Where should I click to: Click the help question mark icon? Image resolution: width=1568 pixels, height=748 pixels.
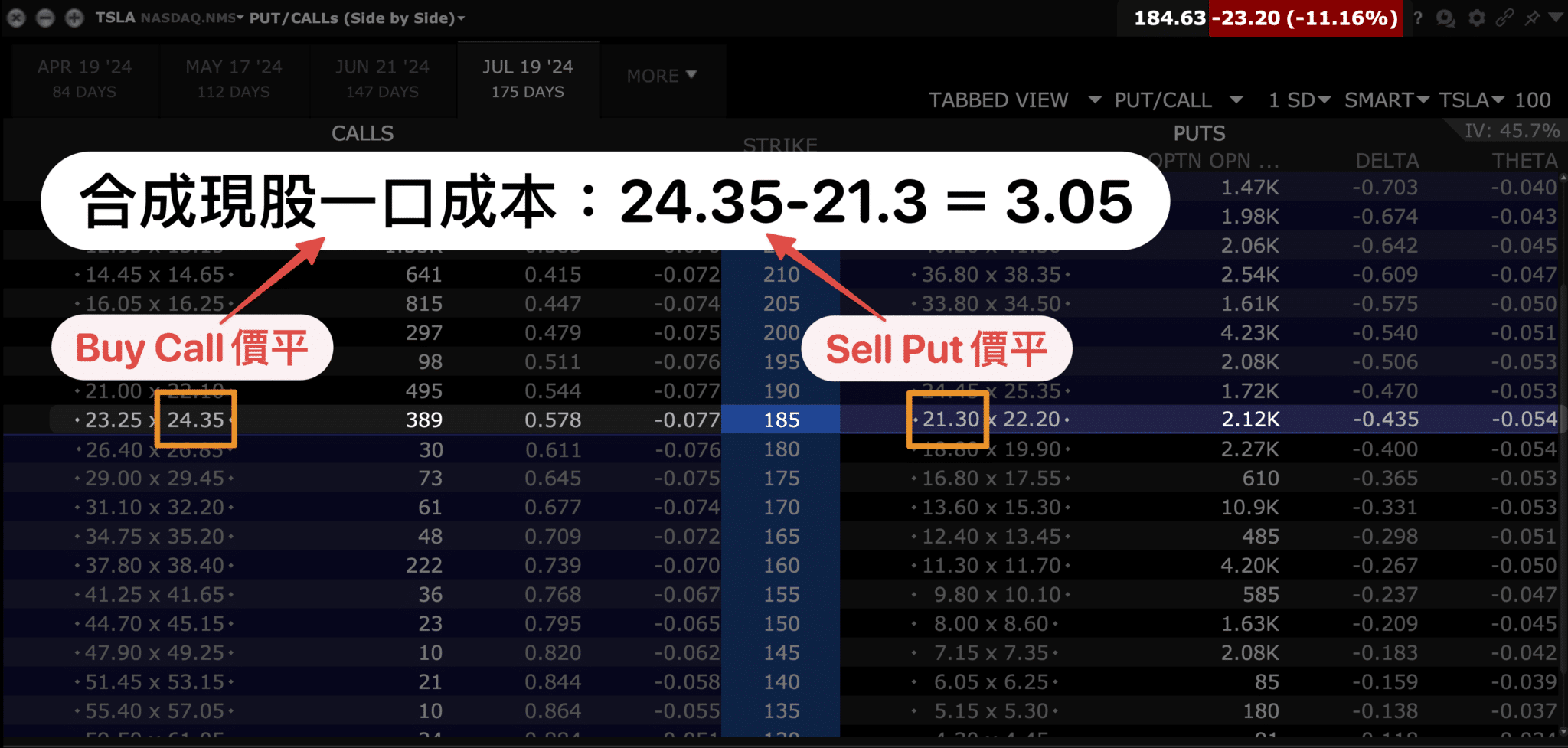click(1419, 18)
